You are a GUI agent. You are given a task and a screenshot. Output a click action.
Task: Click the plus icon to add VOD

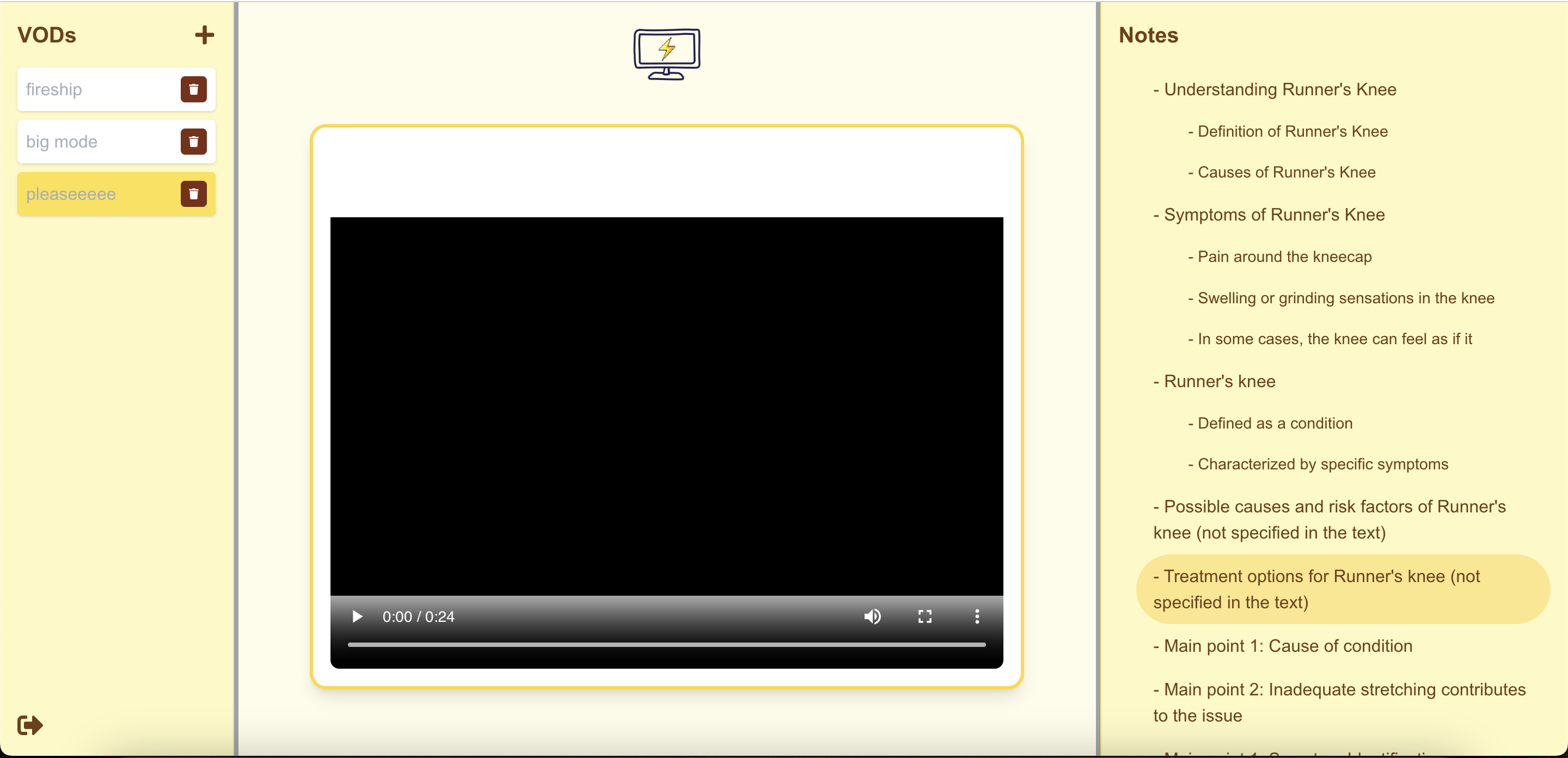pyautogui.click(x=205, y=35)
